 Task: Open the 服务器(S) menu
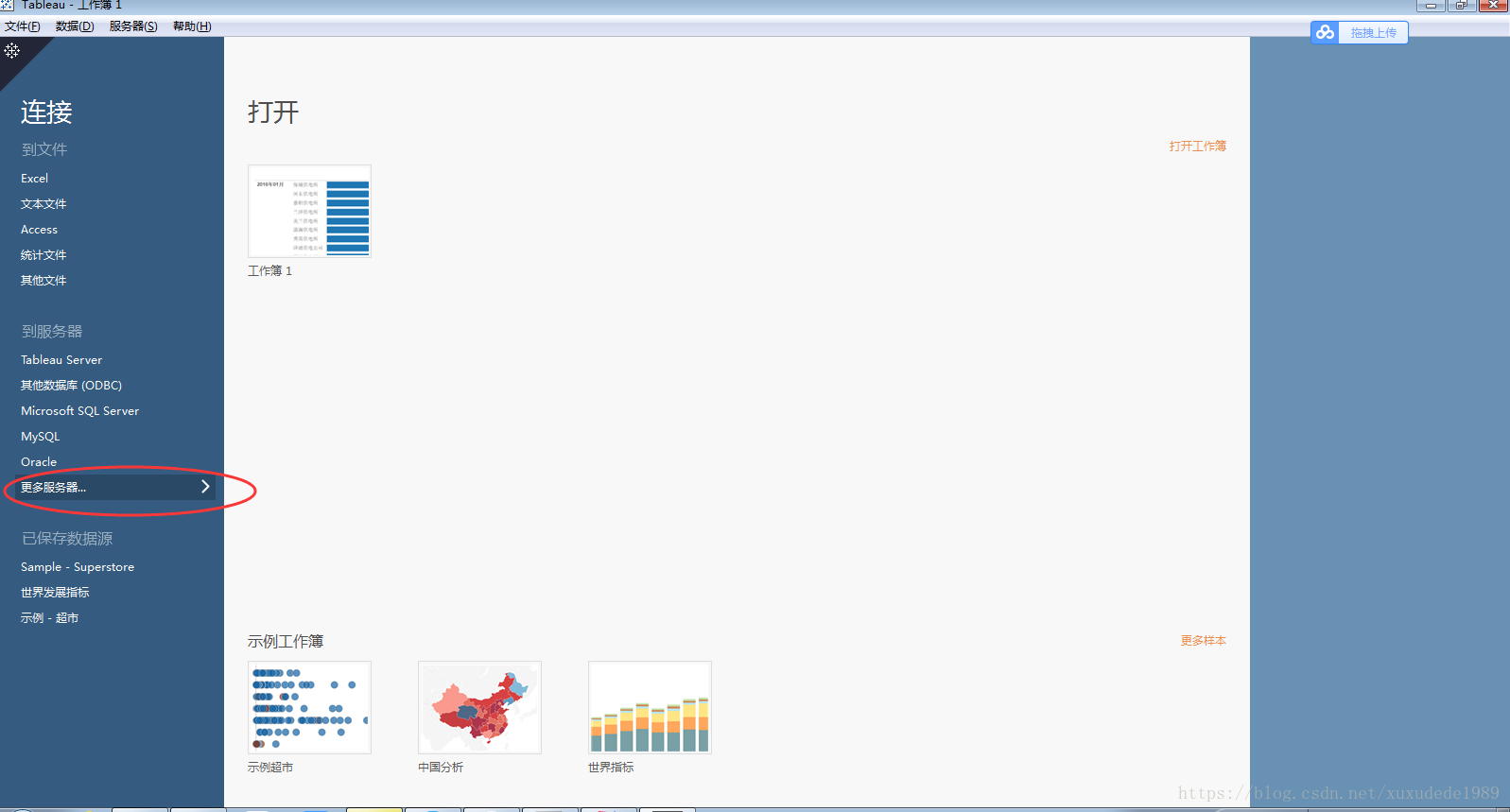(x=133, y=26)
